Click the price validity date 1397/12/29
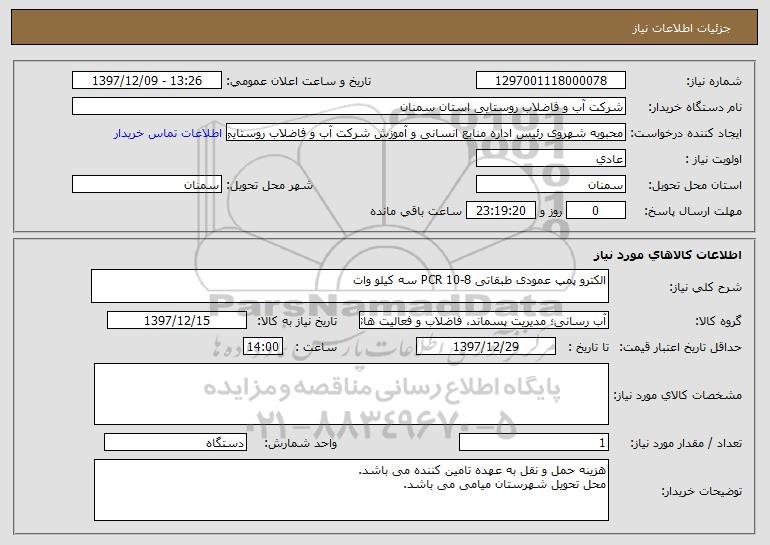Viewport: 770px width, 545px height. pyautogui.click(x=486, y=346)
